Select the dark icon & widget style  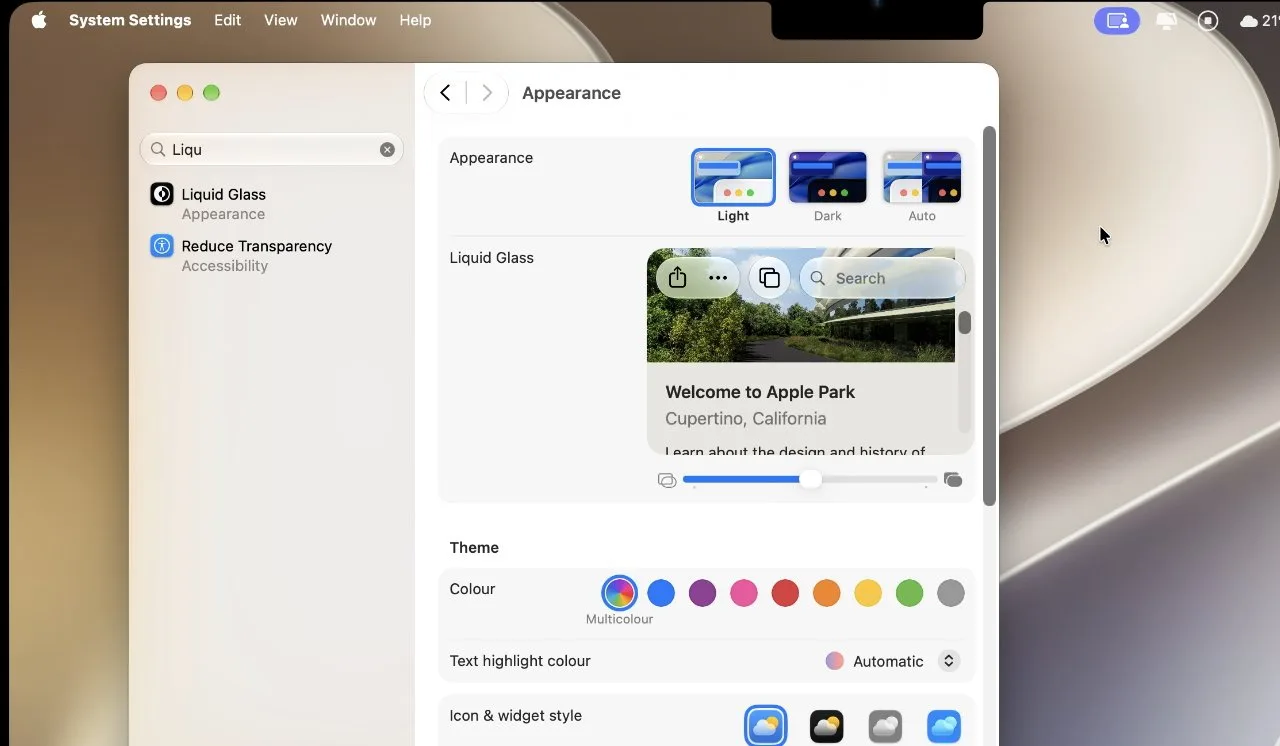tap(826, 726)
